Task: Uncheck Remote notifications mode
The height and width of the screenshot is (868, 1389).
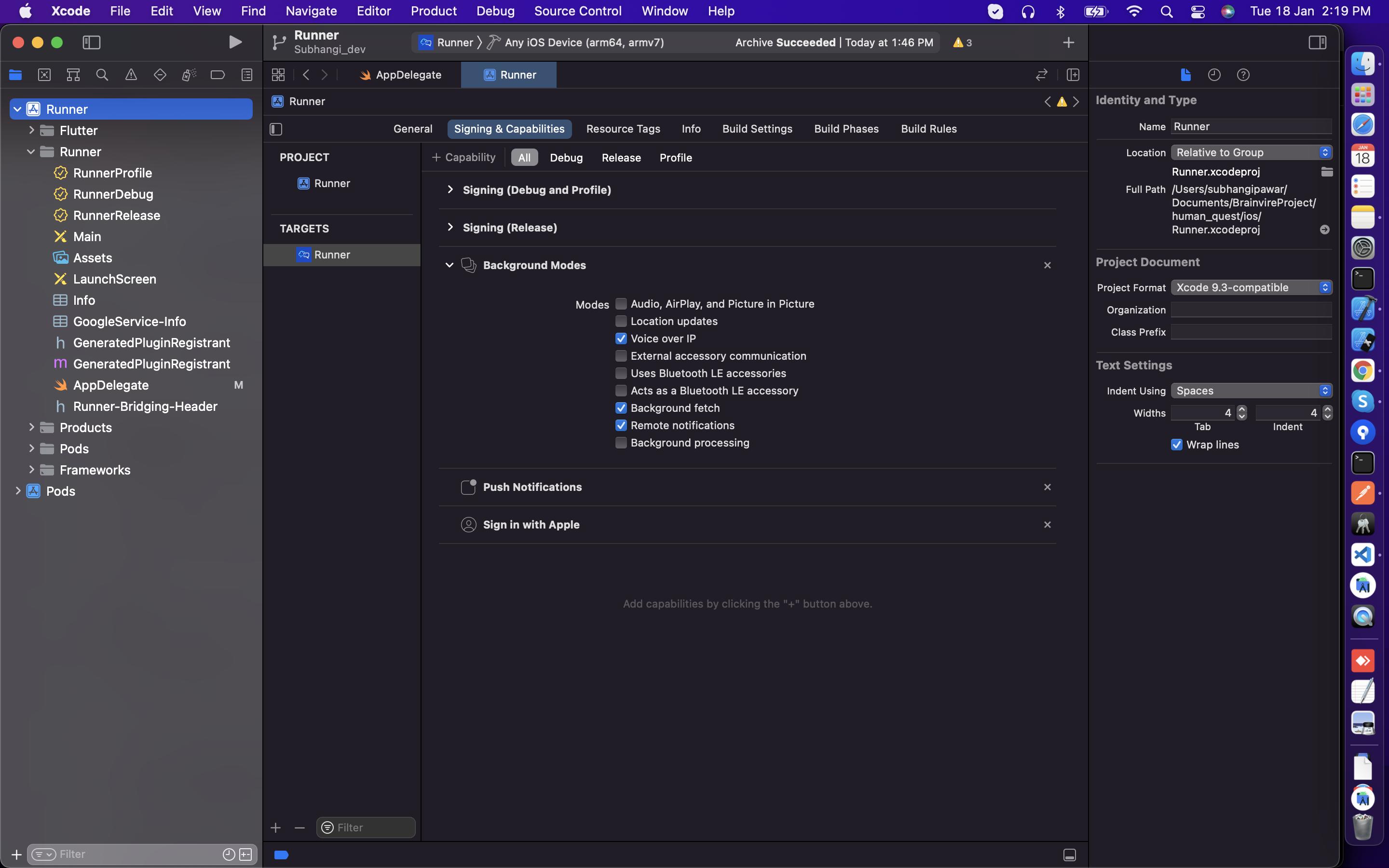Action: tap(621, 425)
